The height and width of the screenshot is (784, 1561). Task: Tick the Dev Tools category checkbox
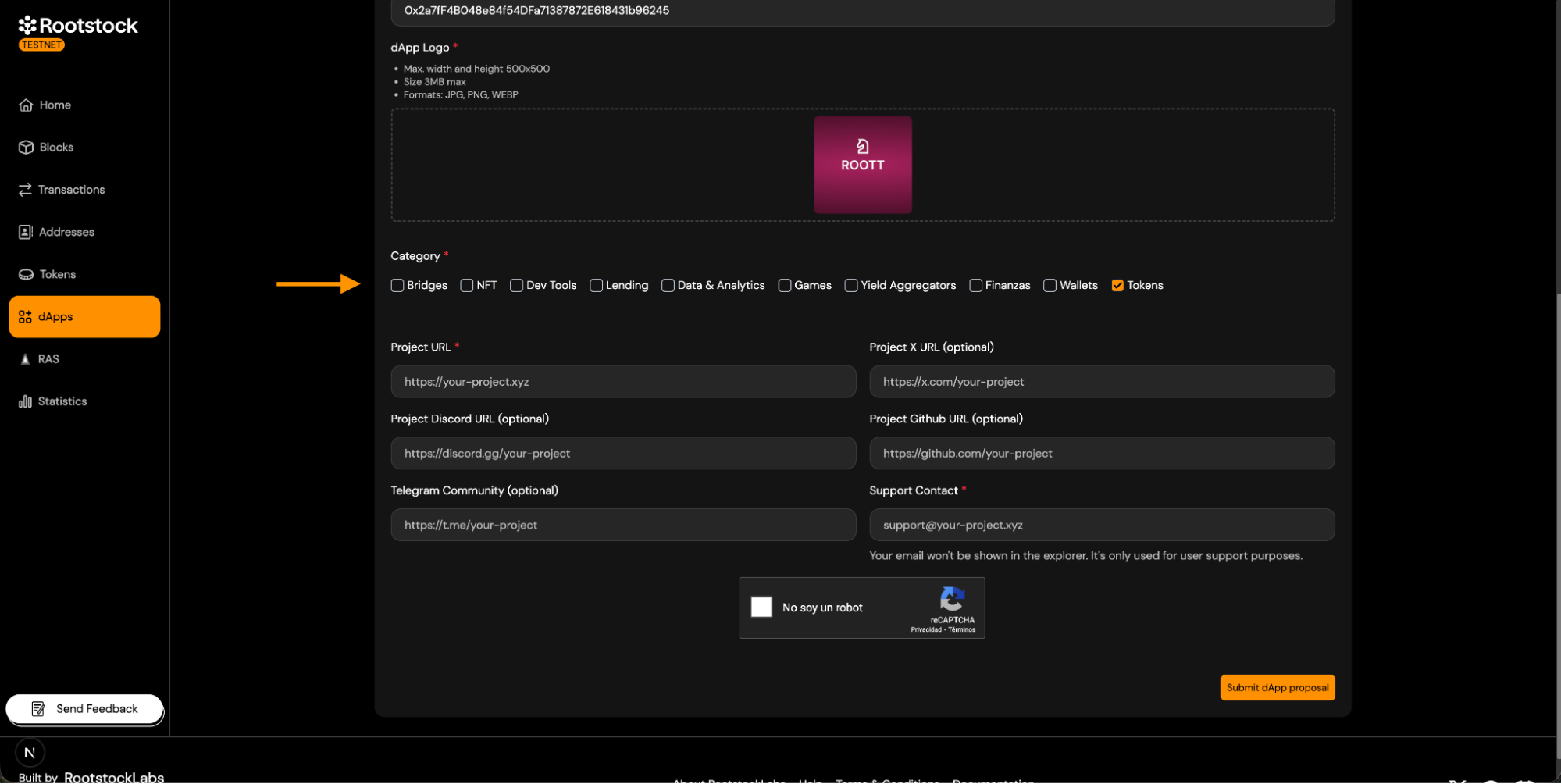click(516, 286)
